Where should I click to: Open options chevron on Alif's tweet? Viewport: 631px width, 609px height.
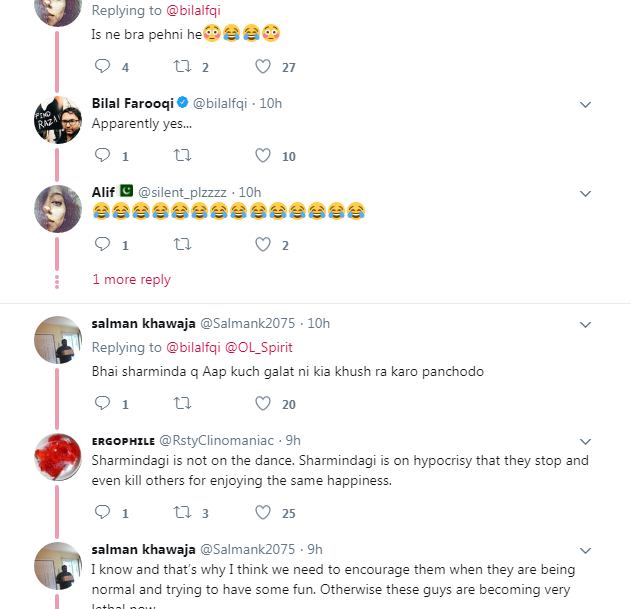click(586, 192)
